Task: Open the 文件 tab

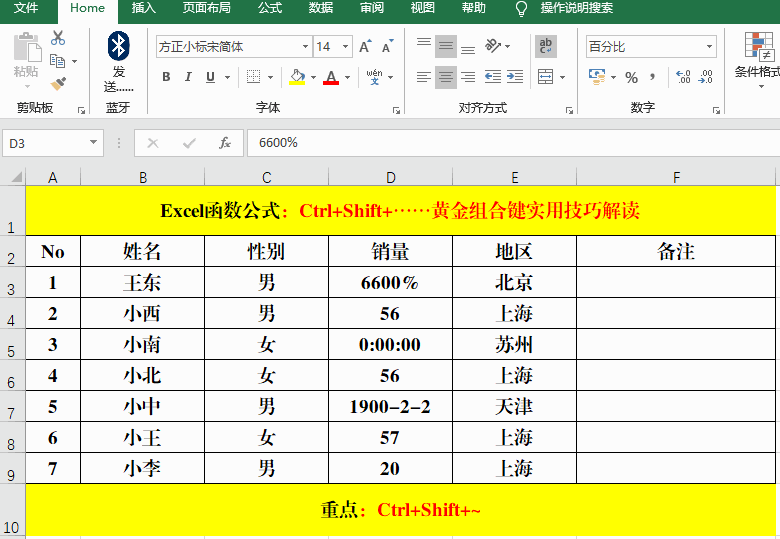Action: [x=26, y=8]
